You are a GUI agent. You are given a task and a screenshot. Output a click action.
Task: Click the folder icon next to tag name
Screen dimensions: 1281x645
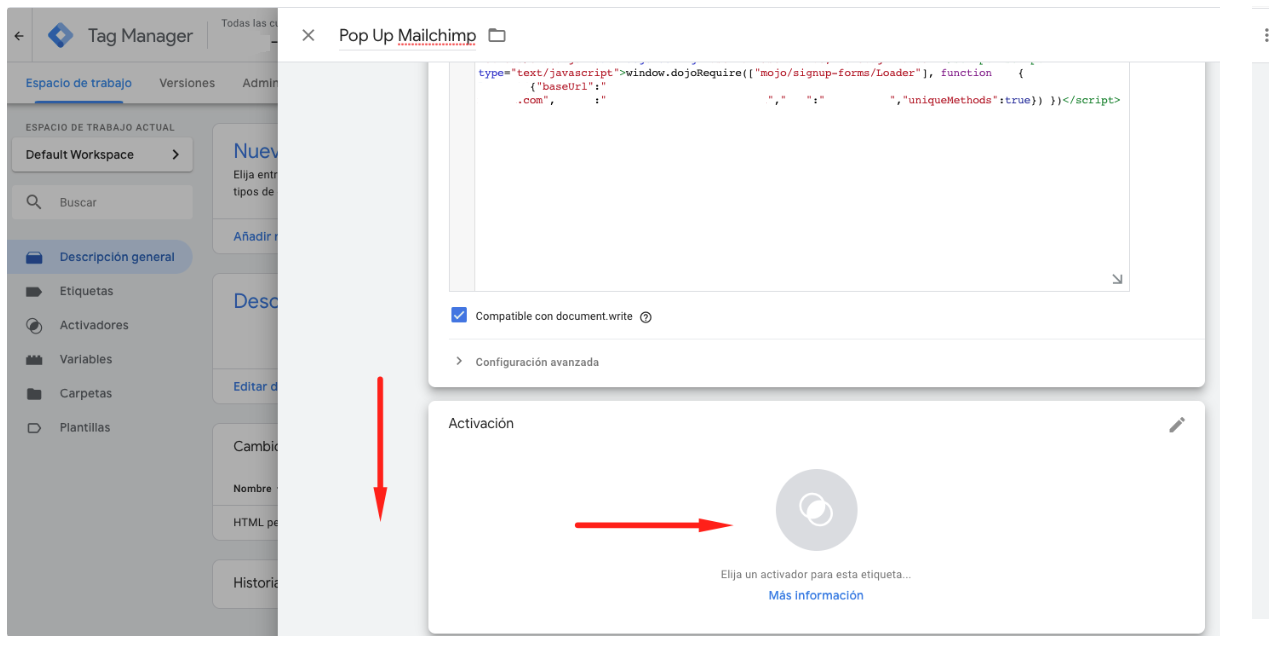click(x=497, y=35)
